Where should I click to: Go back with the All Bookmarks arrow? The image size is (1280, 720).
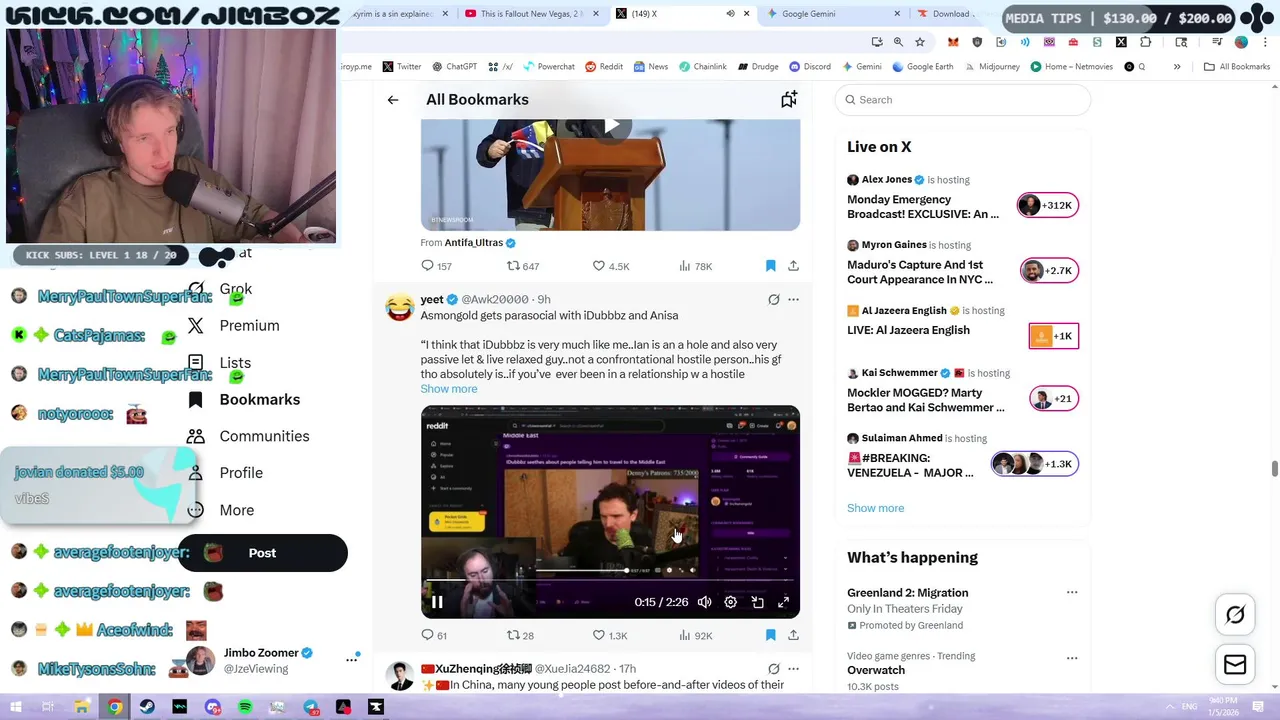[393, 100]
